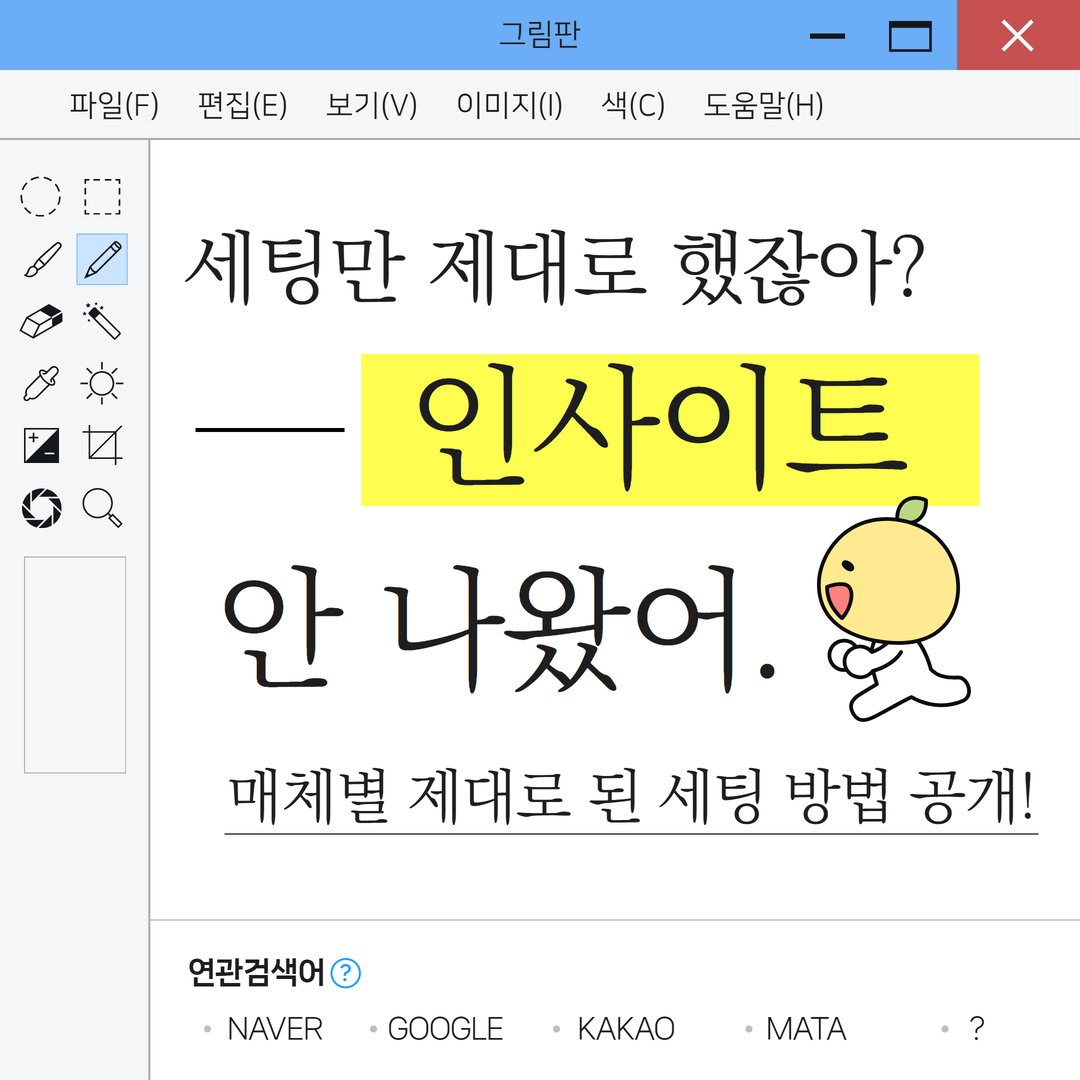
Task: Open the 보기(V) menu
Action: tap(371, 105)
